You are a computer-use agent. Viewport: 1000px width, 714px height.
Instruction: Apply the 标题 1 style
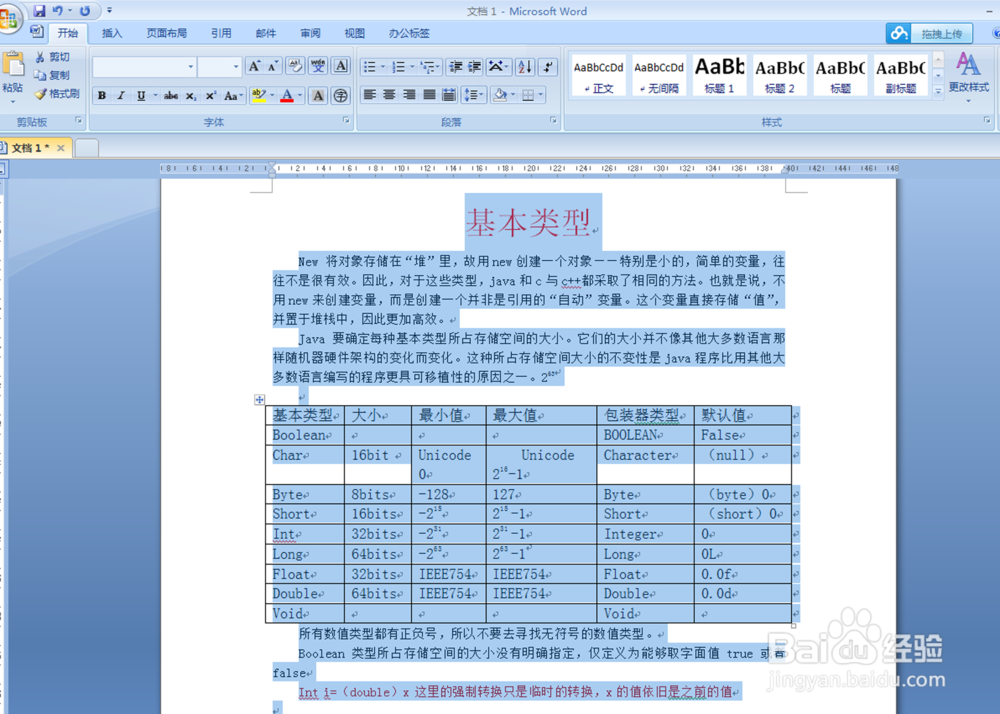720,73
